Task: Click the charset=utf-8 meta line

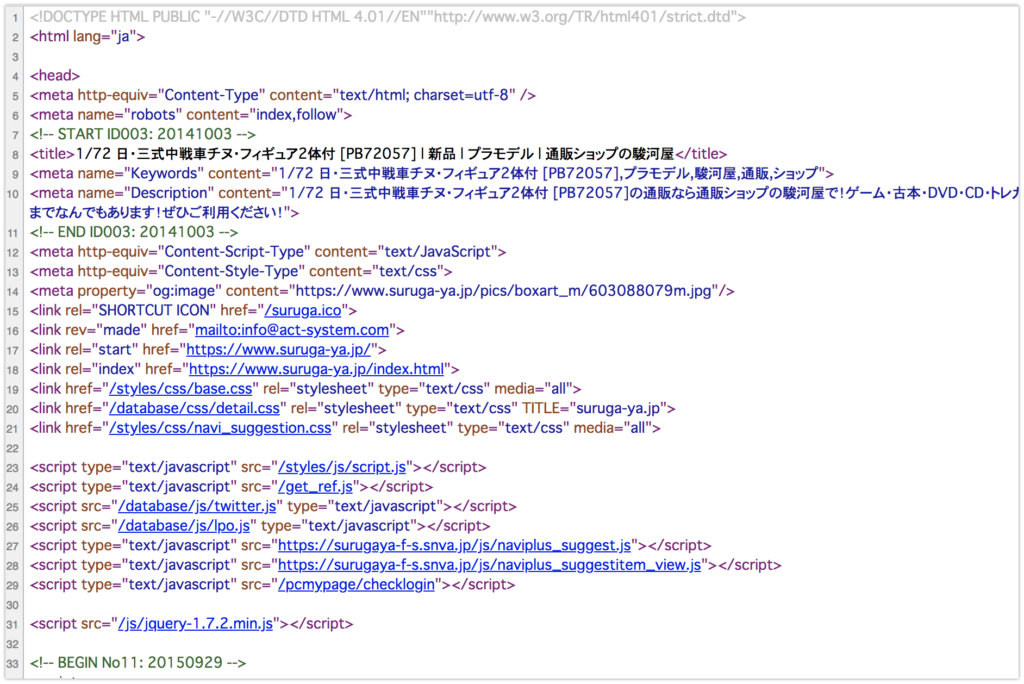Action: [283, 95]
